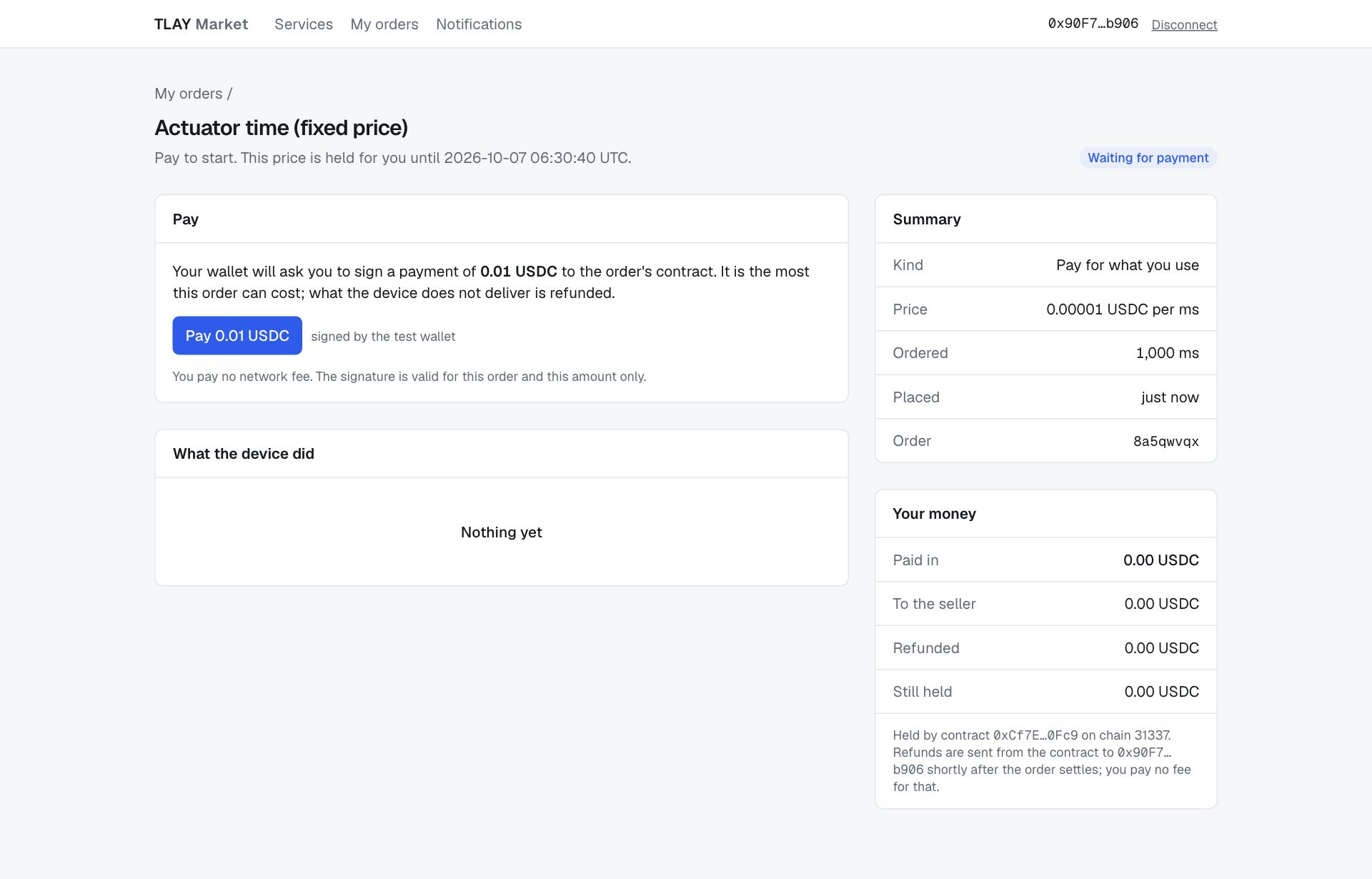Open the Notifications page
This screenshot has height=879, width=1372.
click(479, 24)
